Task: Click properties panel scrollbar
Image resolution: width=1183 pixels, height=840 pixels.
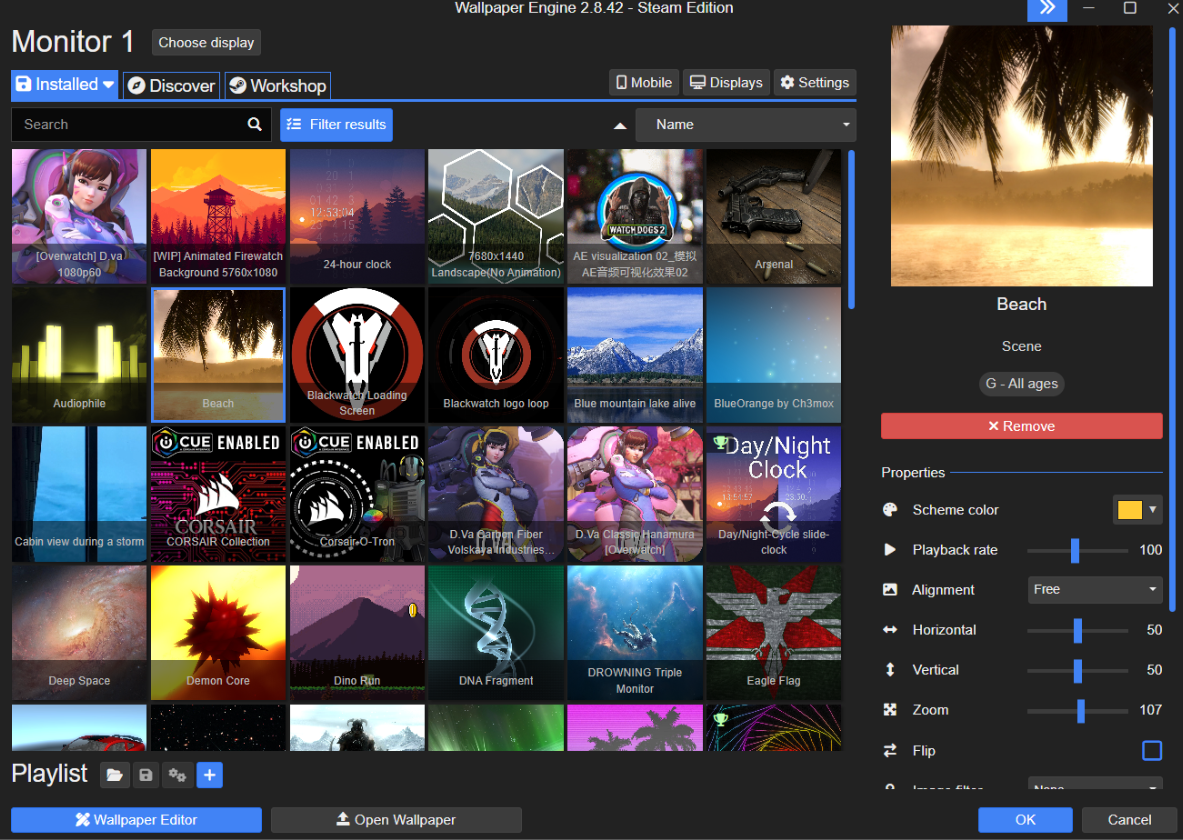Action: 1172,321
